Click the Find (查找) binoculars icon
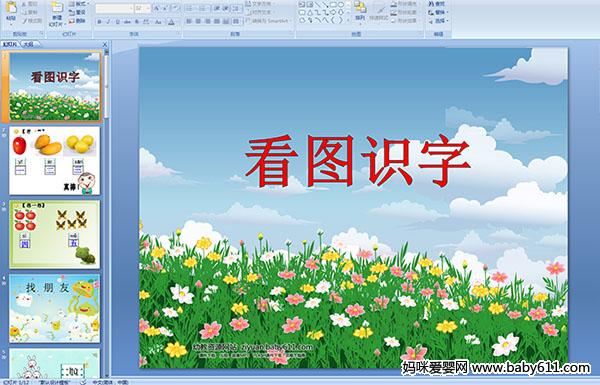Viewport: 600px width, 385px height. point(431,4)
